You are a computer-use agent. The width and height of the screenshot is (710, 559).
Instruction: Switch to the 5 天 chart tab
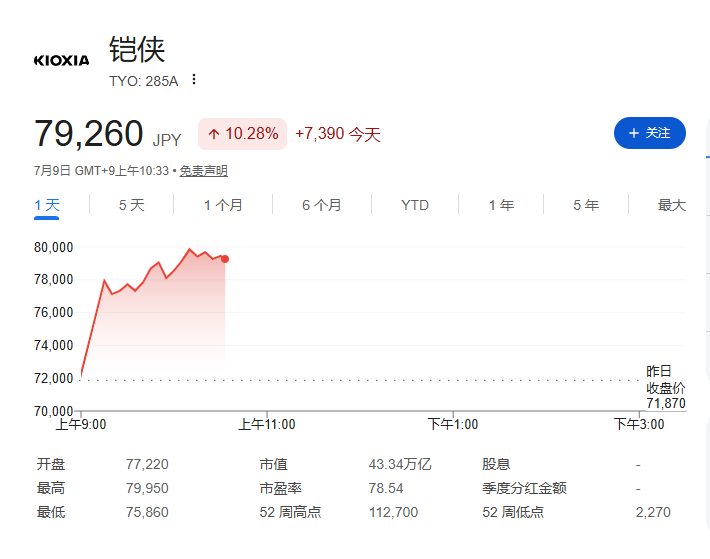[x=131, y=205]
